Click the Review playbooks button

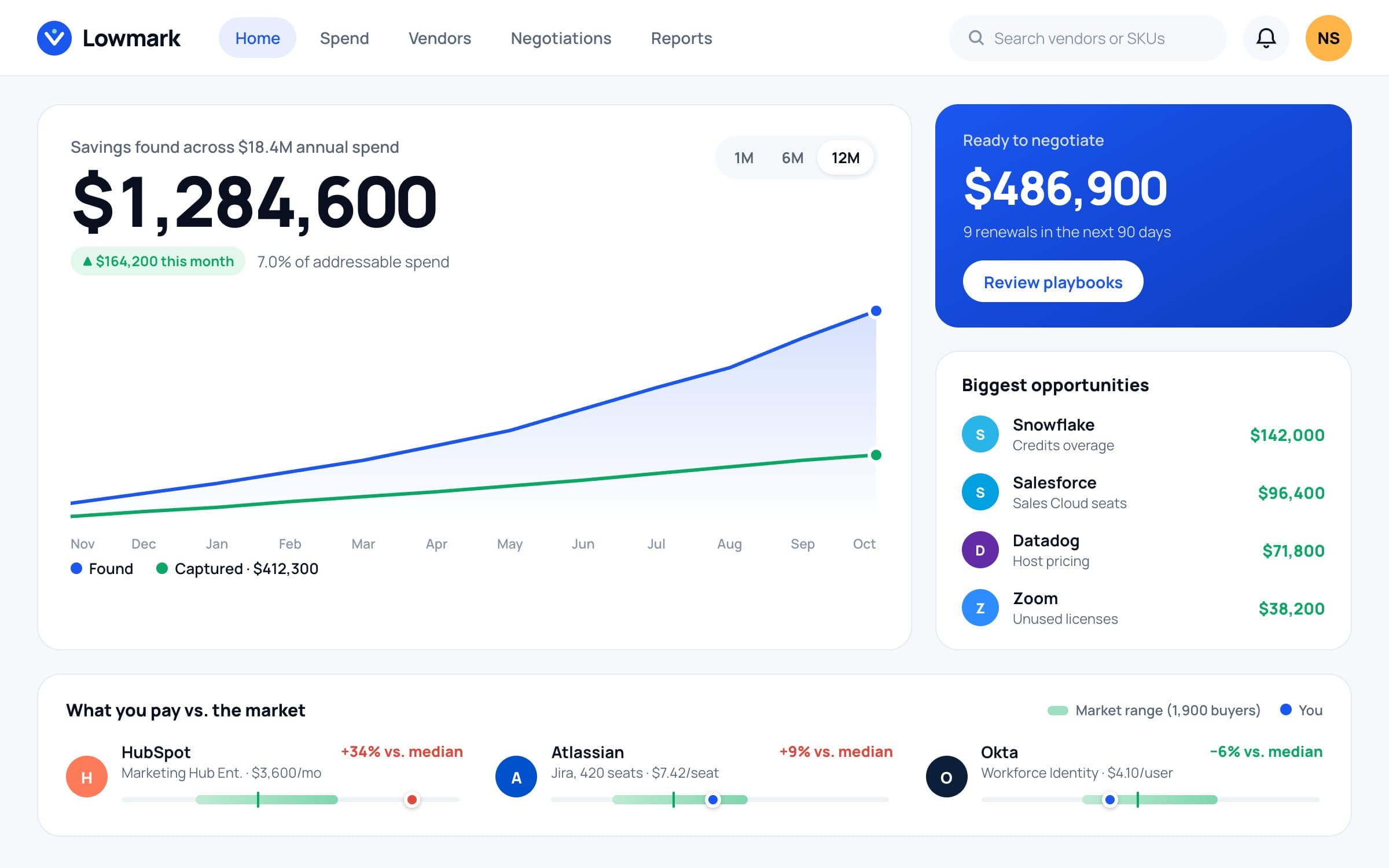point(1053,282)
